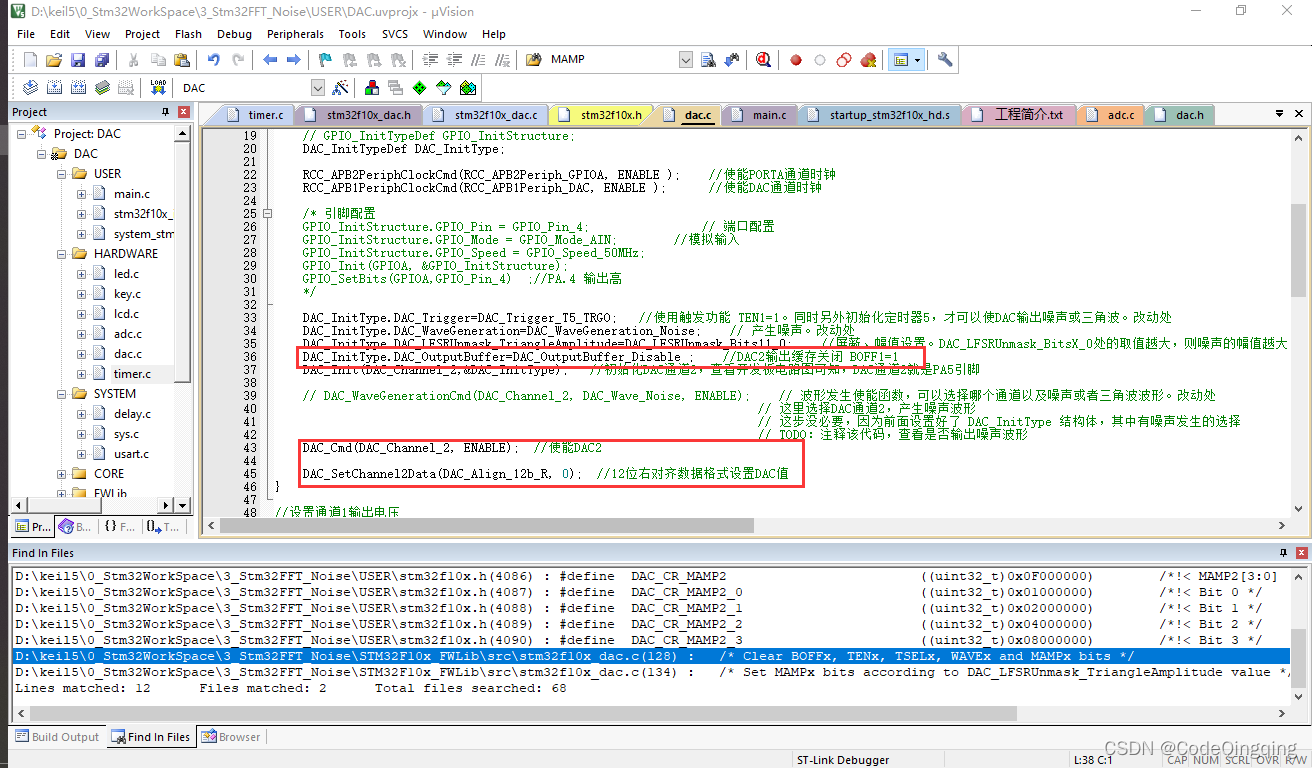This screenshot has width=1312, height=768.
Task: Click the Project panel pin icon
Action: [165, 112]
